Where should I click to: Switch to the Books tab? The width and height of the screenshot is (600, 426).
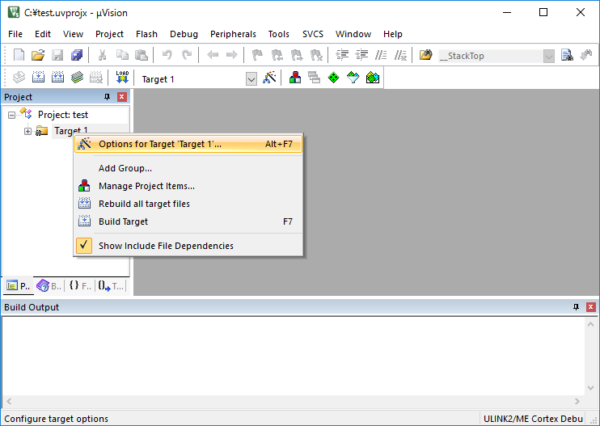[x=49, y=286]
